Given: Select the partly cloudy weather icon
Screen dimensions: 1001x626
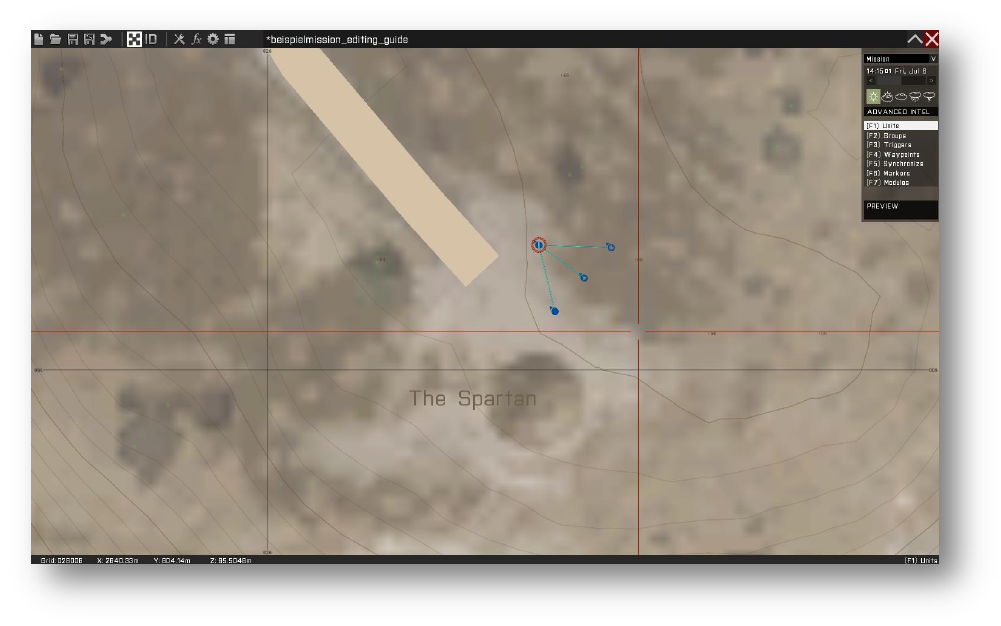Looking at the screenshot, I should [887, 96].
